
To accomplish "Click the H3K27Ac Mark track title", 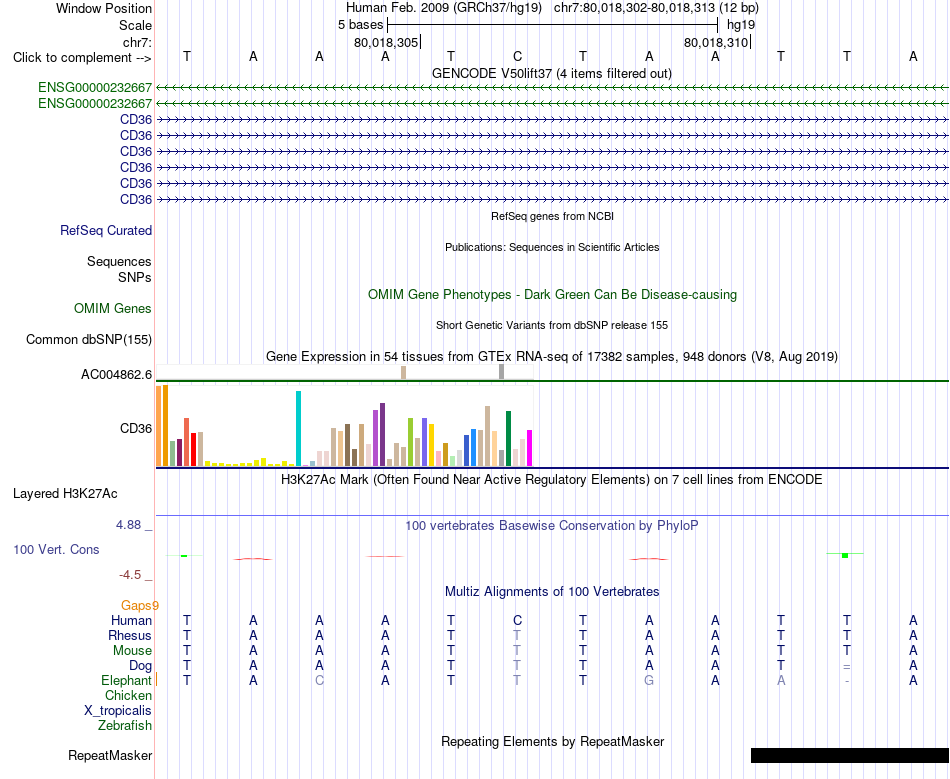I will (551, 480).
